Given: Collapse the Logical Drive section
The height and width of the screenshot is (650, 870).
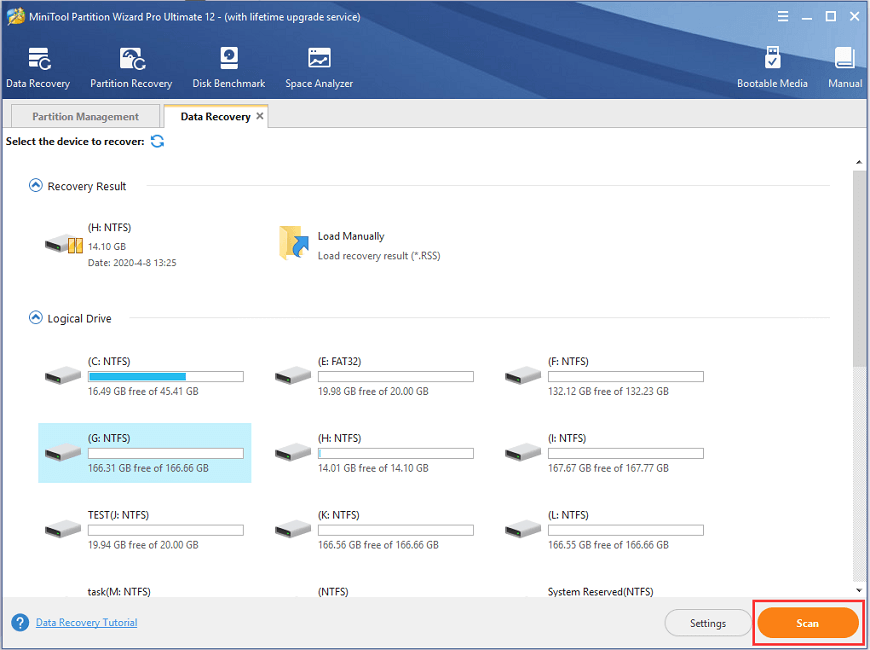Looking at the screenshot, I should pyautogui.click(x=36, y=318).
